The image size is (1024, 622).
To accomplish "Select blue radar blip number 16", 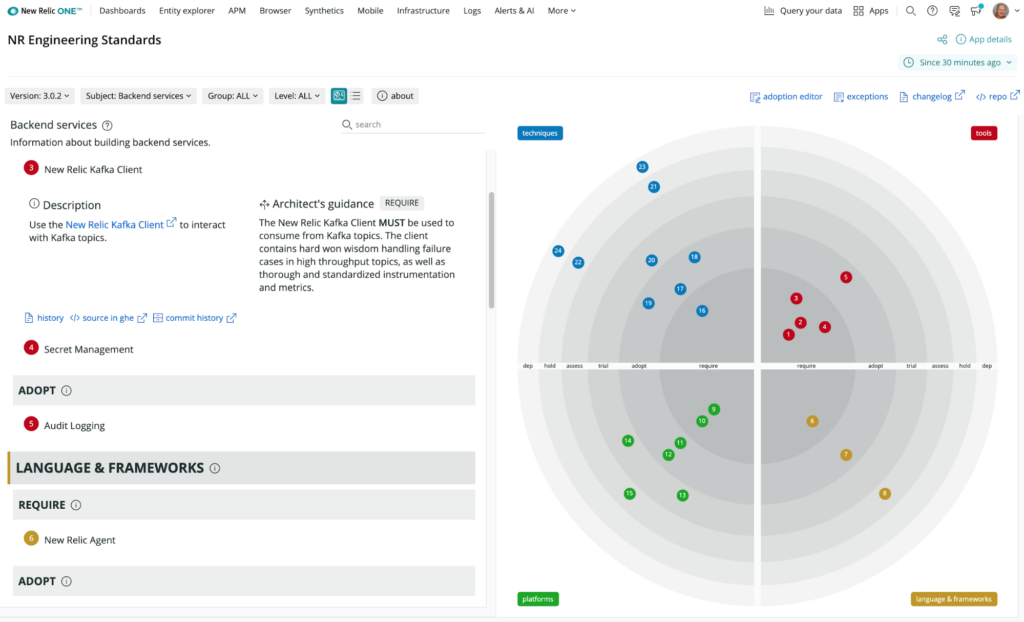I will coord(702,310).
